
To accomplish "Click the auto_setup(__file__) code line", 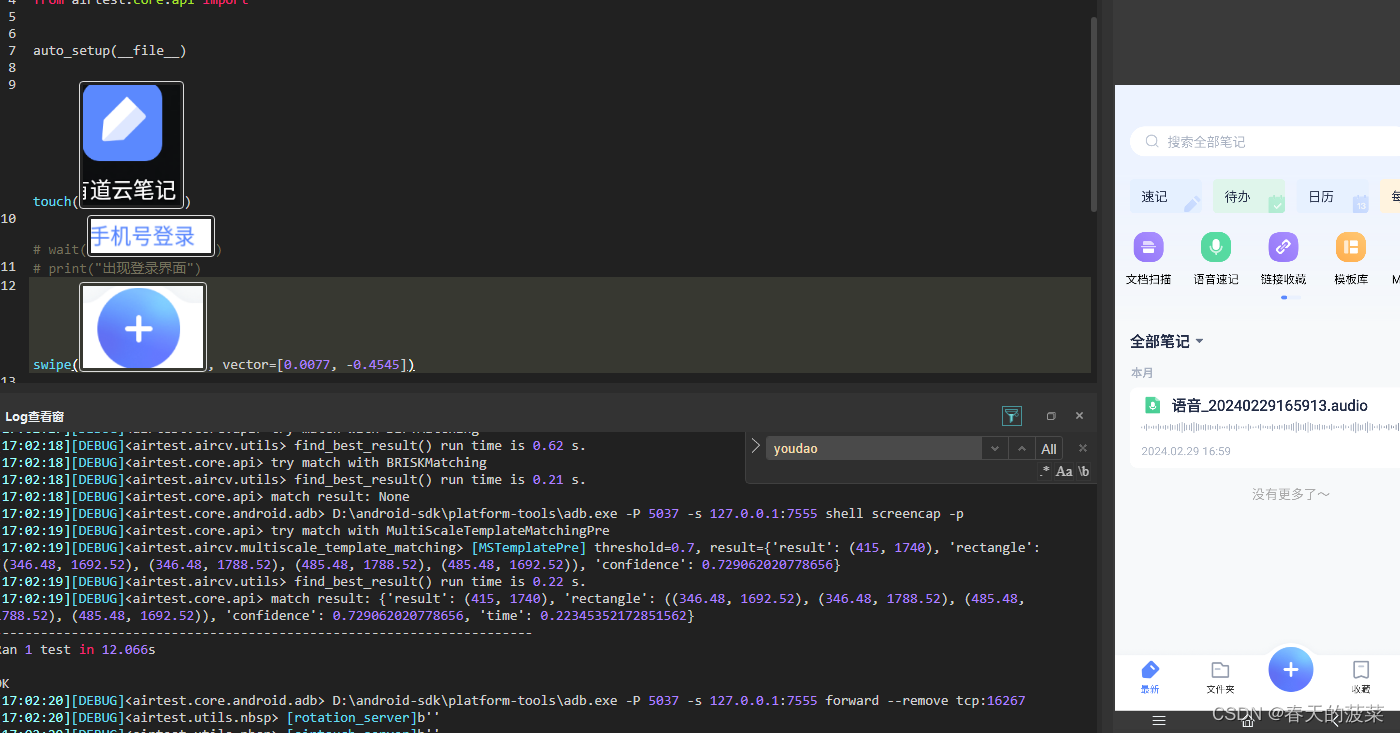I will (x=110, y=50).
